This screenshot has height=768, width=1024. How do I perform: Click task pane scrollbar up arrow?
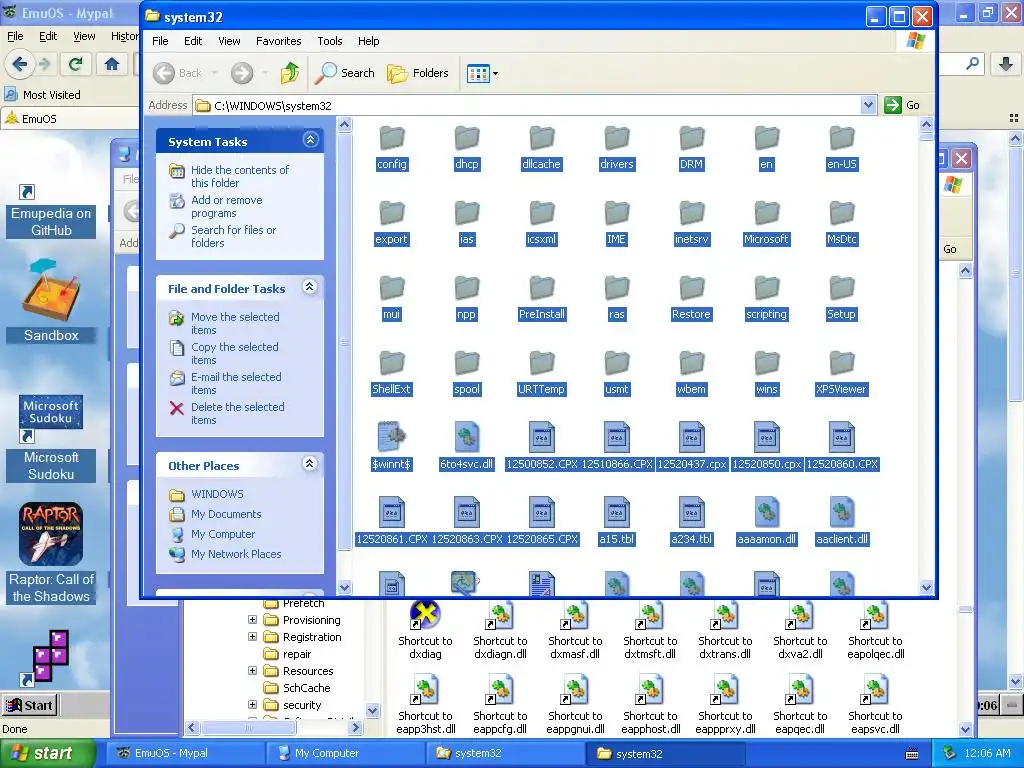(344, 124)
